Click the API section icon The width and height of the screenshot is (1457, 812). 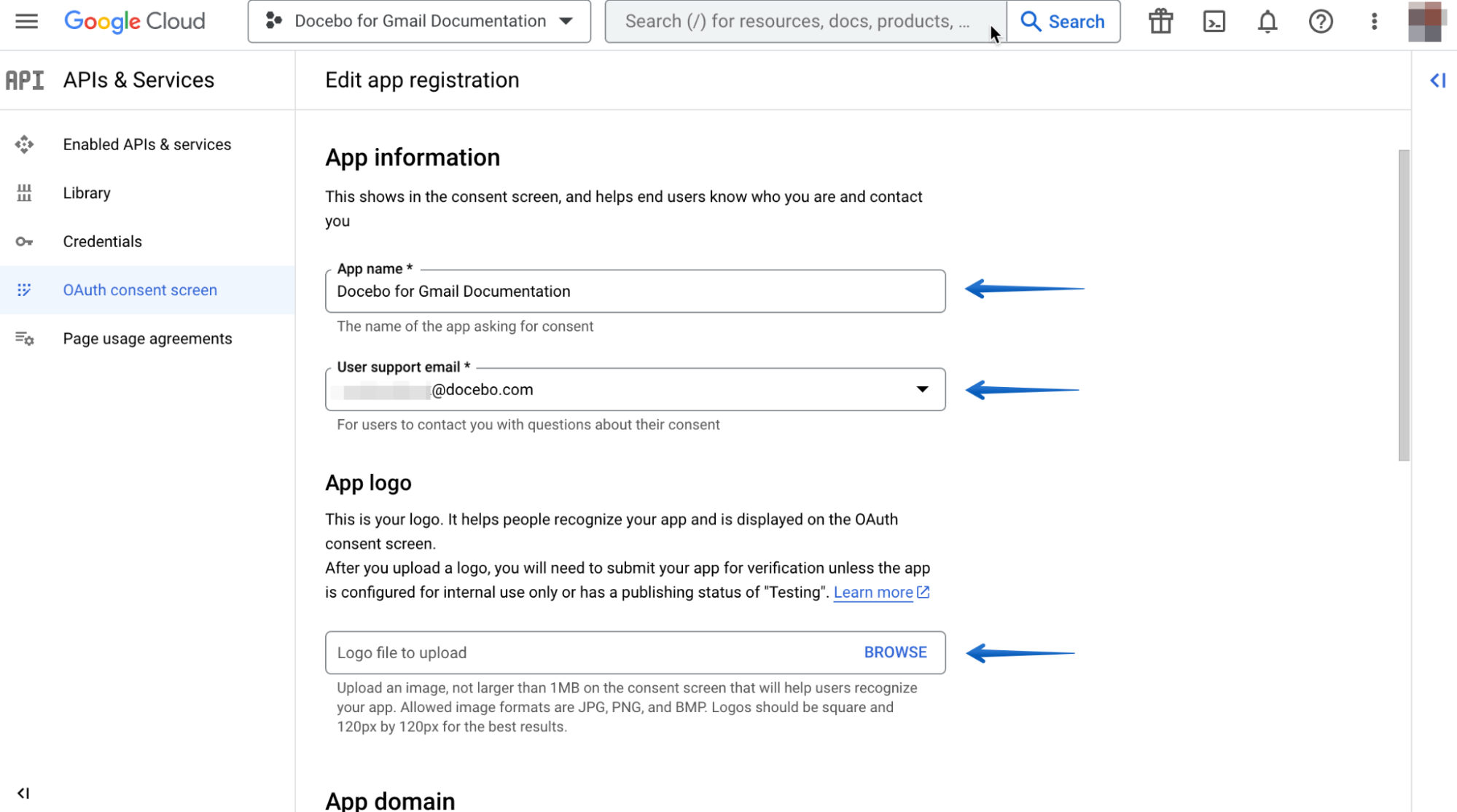(25, 80)
